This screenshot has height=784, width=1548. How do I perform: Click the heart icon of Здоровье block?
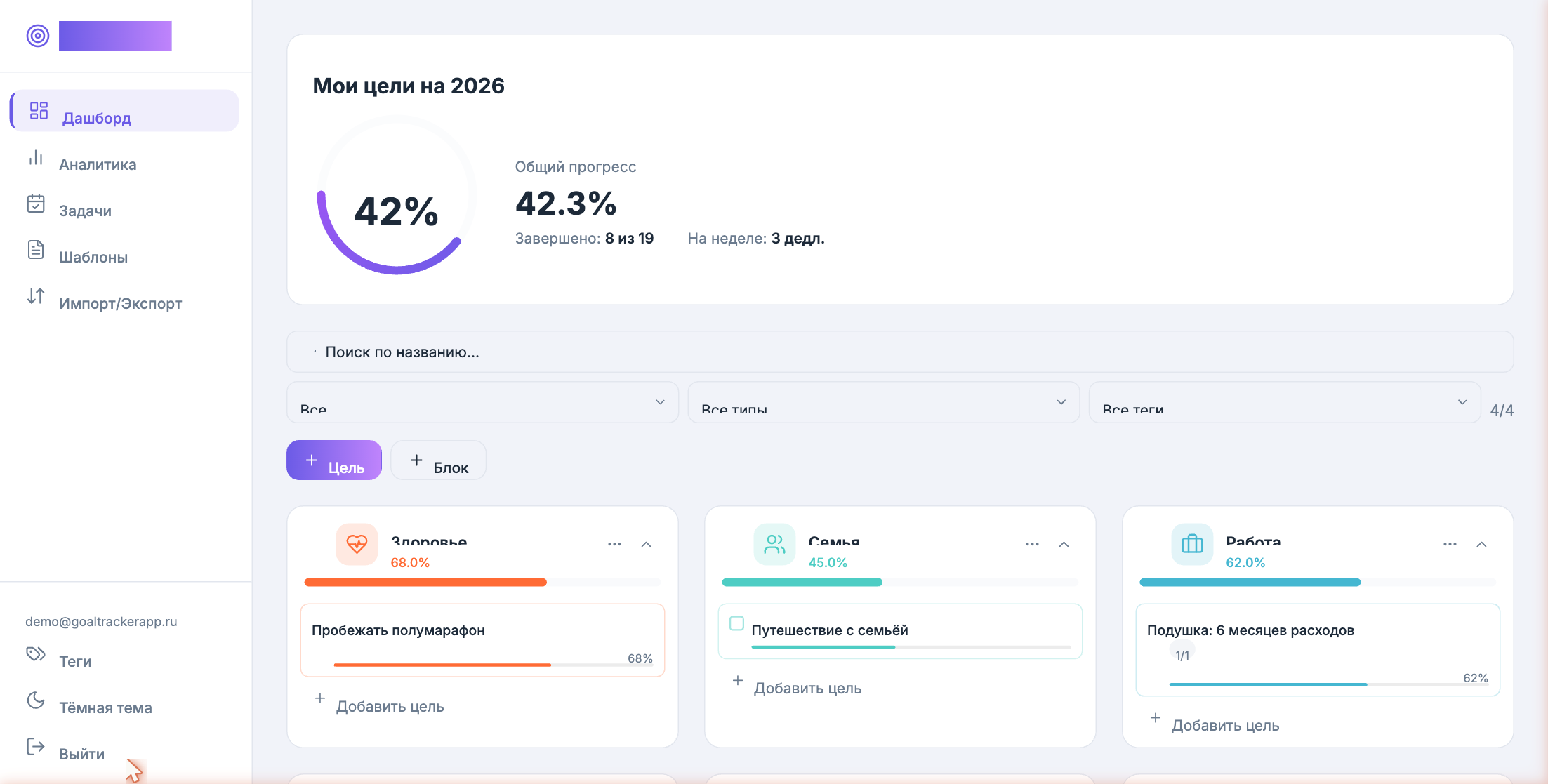click(357, 544)
